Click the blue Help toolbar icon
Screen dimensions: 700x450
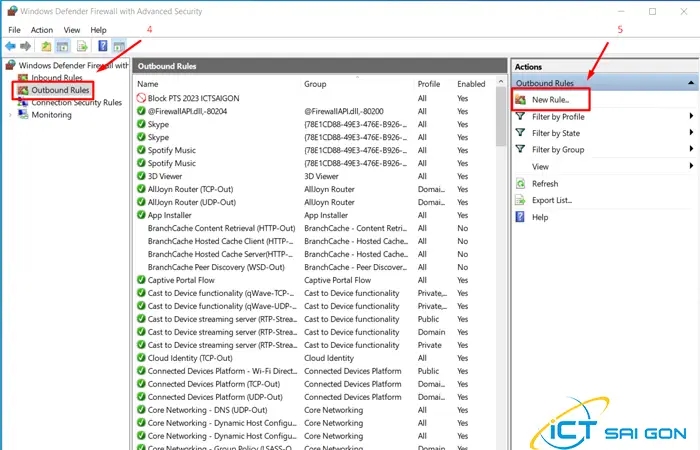[x=102, y=46]
